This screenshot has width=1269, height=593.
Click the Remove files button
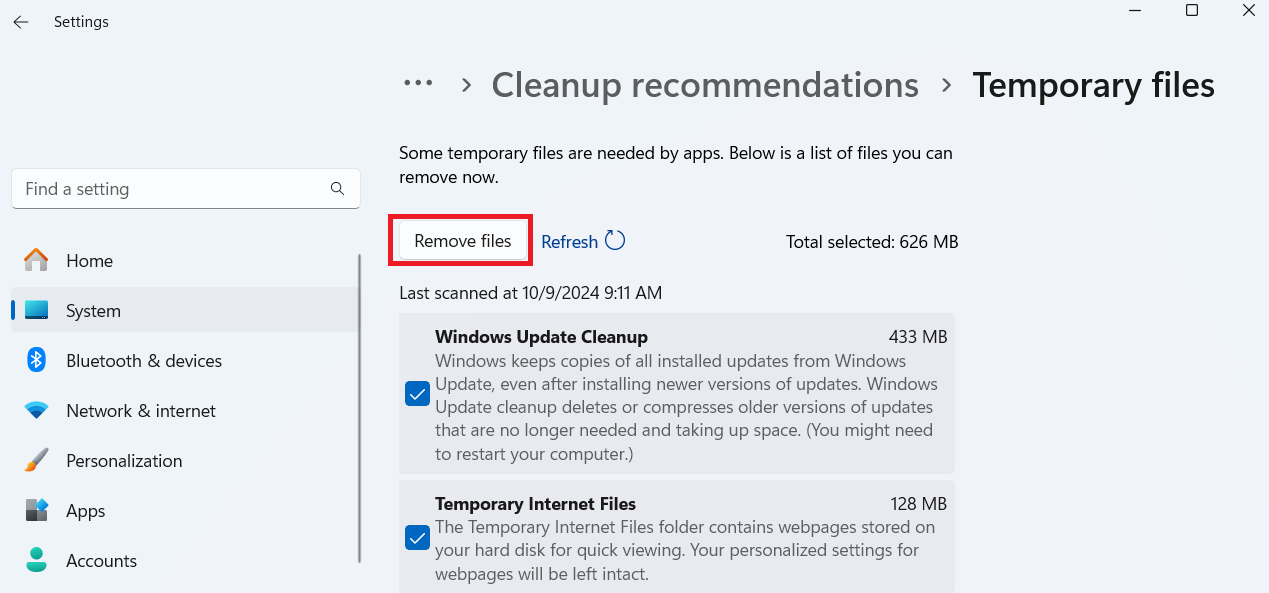click(463, 241)
